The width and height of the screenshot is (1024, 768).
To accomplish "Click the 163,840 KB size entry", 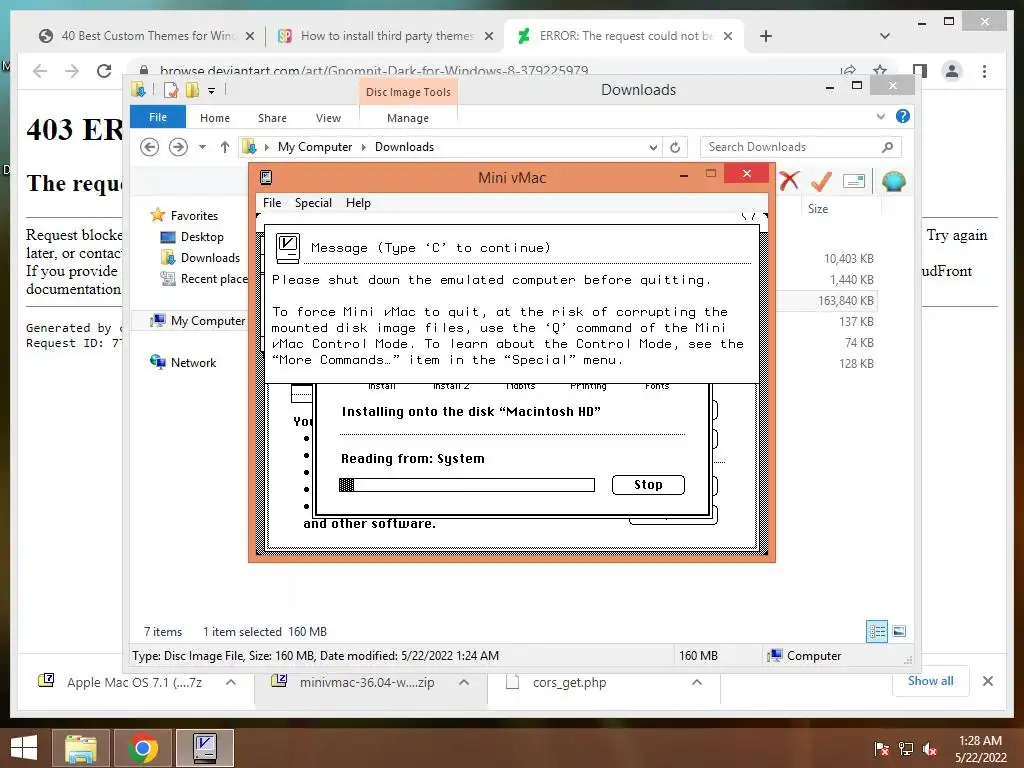I will pyautogui.click(x=845, y=300).
